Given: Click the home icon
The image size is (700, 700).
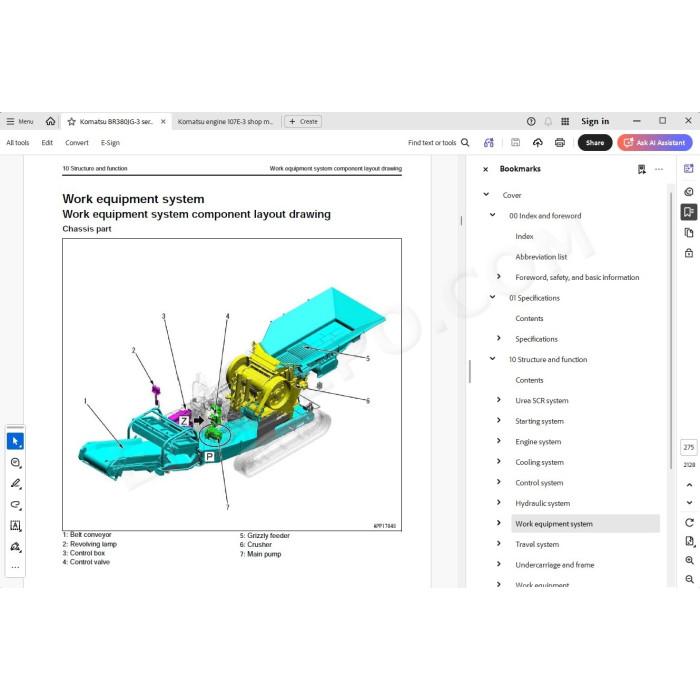Looking at the screenshot, I should [x=50, y=121].
